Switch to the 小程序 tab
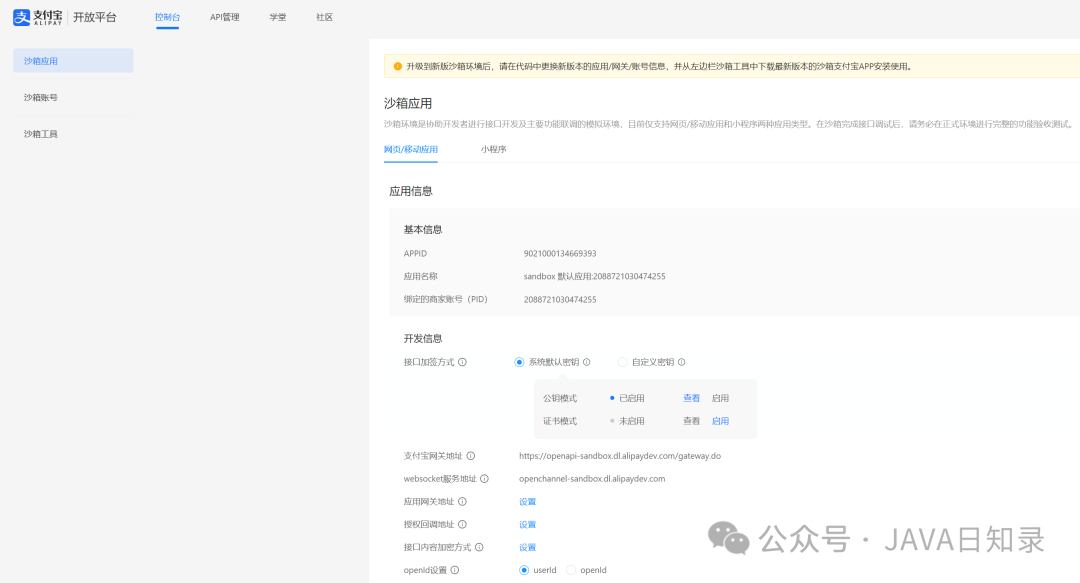Viewport: 1080px width, 583px height. pyautogui.click(x=494, y=149)
